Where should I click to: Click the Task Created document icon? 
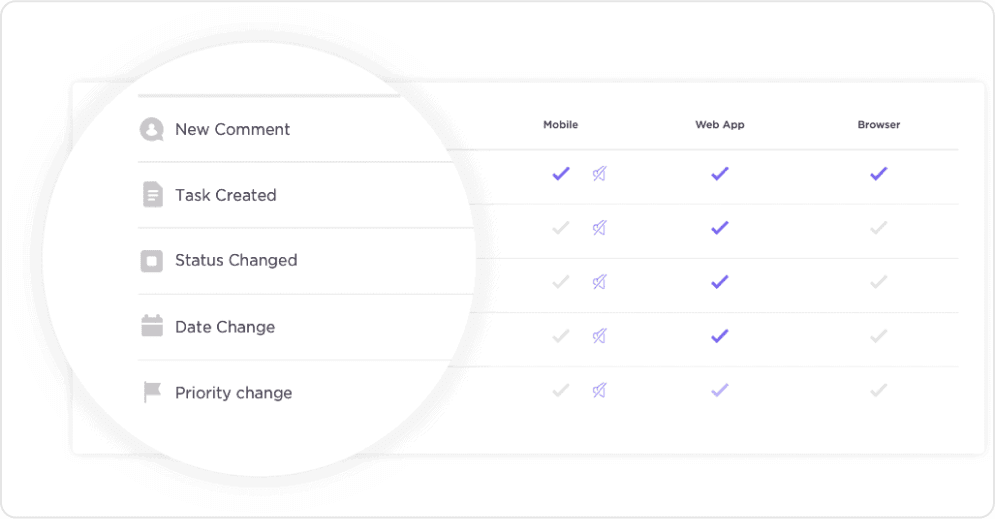152,195
